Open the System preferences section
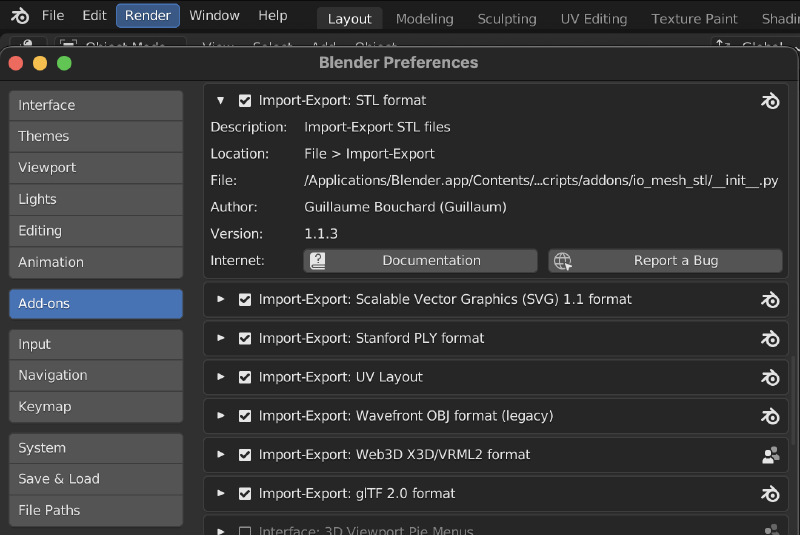This screenshot has height=535, width=800. pyautogui.click(x=96, y=448)
